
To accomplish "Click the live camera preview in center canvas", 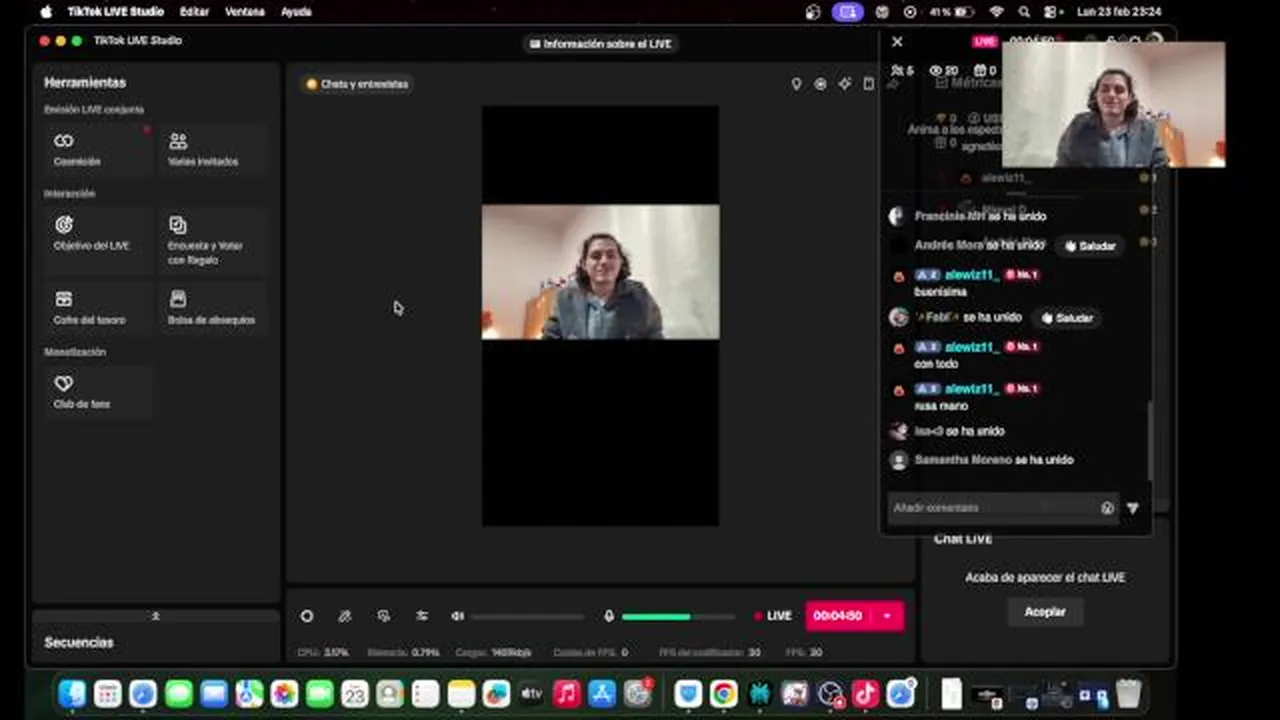I will click(600, 272).
